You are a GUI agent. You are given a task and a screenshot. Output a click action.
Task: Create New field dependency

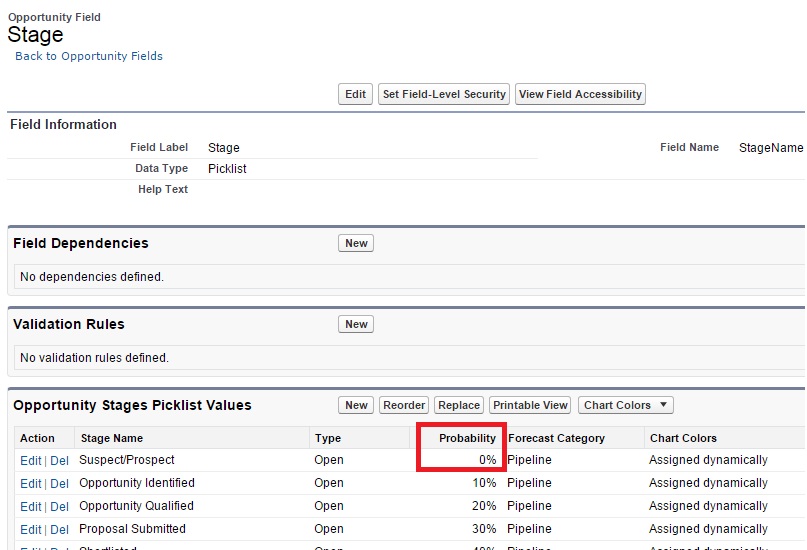pos(356,243)
